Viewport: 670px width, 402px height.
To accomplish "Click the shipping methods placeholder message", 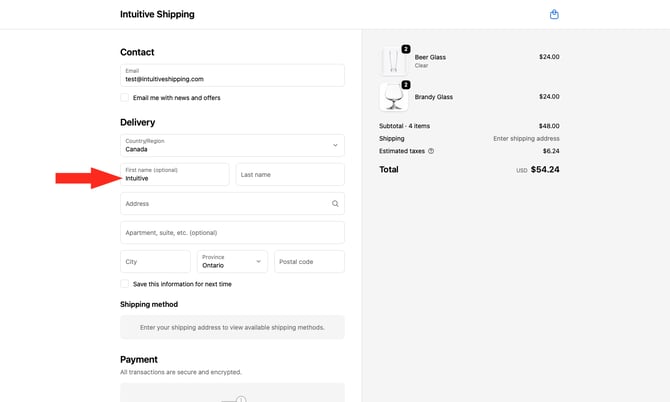I will click(232, 327).
